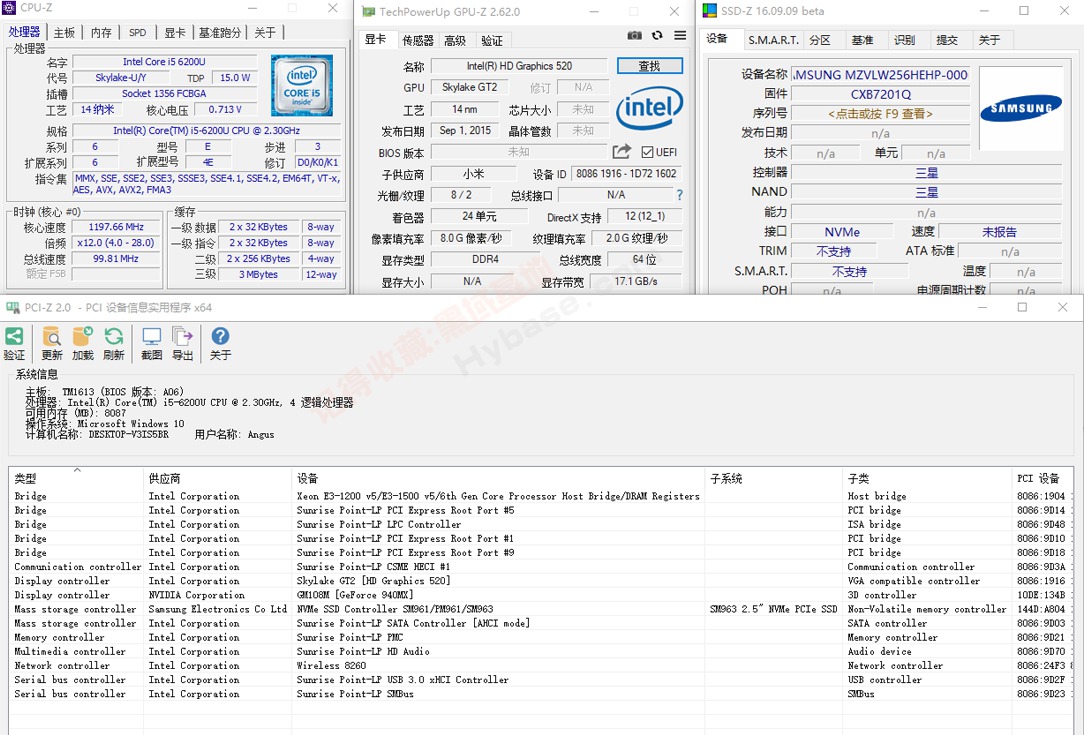Toggle the UEFI checkbox in GPU-Z

tap(646, 149)
